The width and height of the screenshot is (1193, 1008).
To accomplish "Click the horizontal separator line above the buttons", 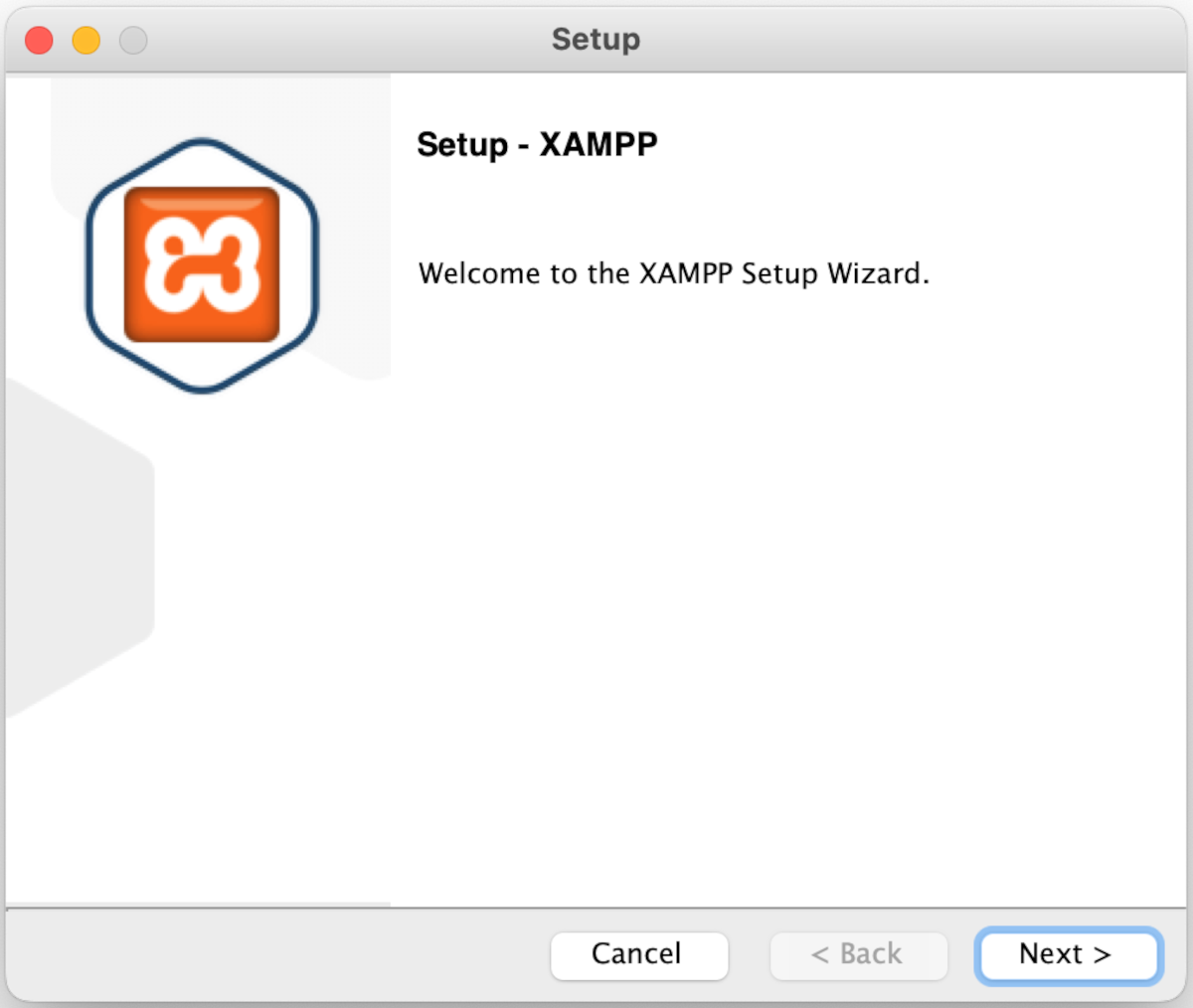I will 775,908.
